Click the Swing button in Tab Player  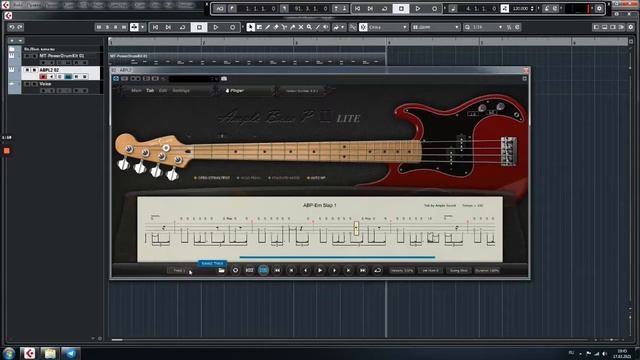coord(458,271)
